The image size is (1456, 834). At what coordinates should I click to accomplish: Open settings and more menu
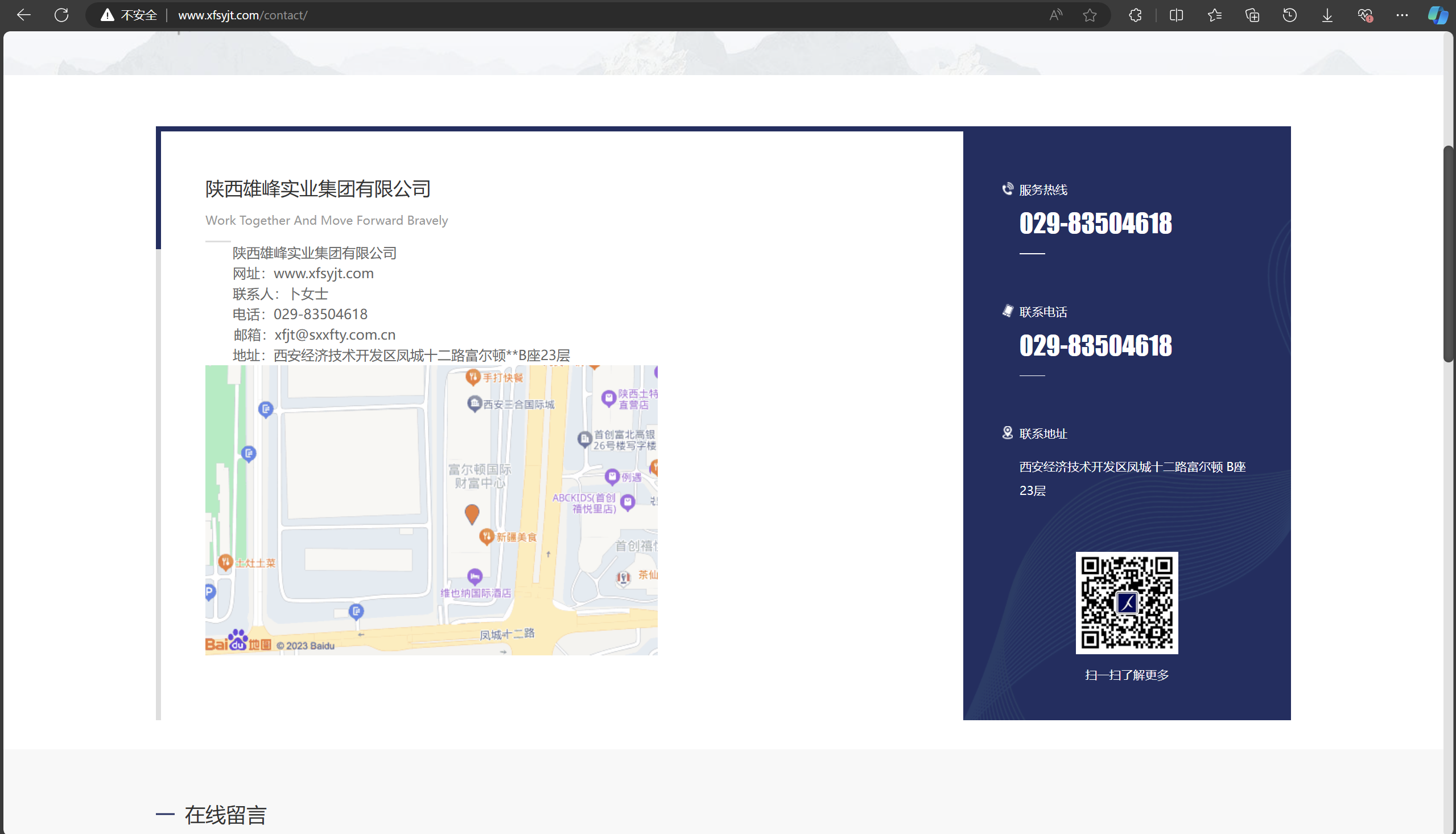(x=1401, y=15)
